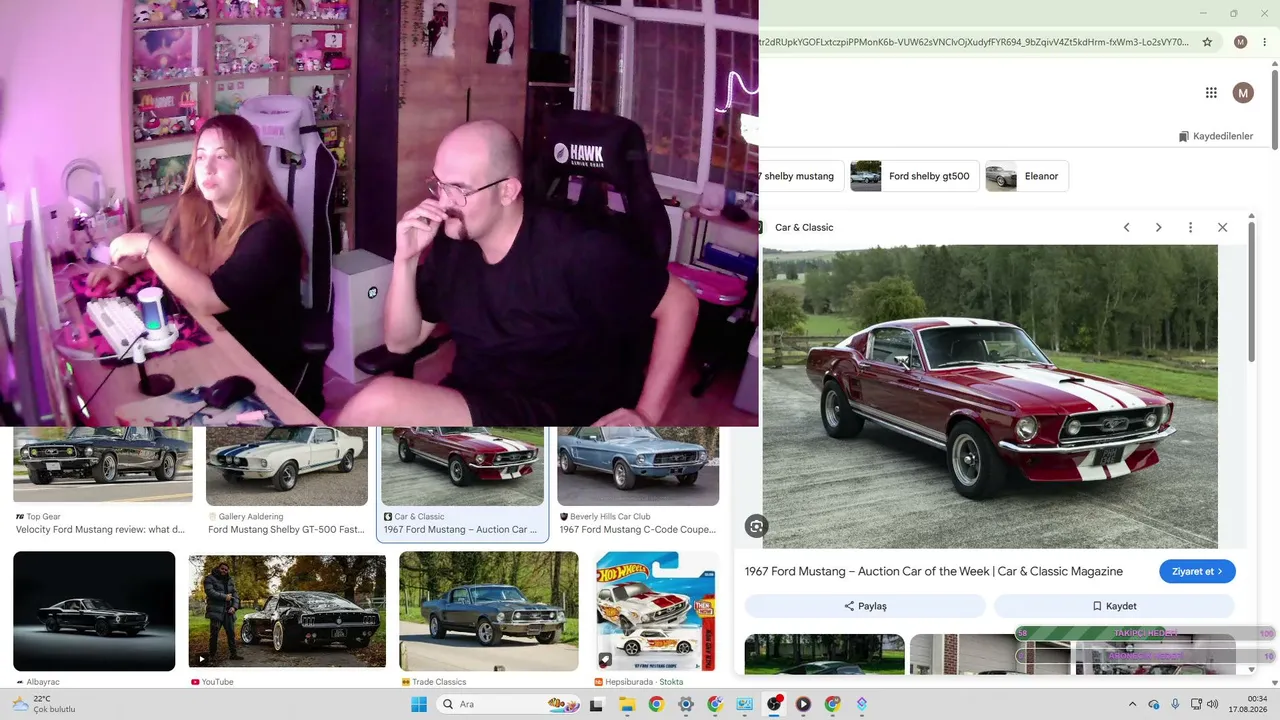This screenshot has height=720, width=1280.
Task: Click the page vertical scrollbar
Action: [1275, 110]
